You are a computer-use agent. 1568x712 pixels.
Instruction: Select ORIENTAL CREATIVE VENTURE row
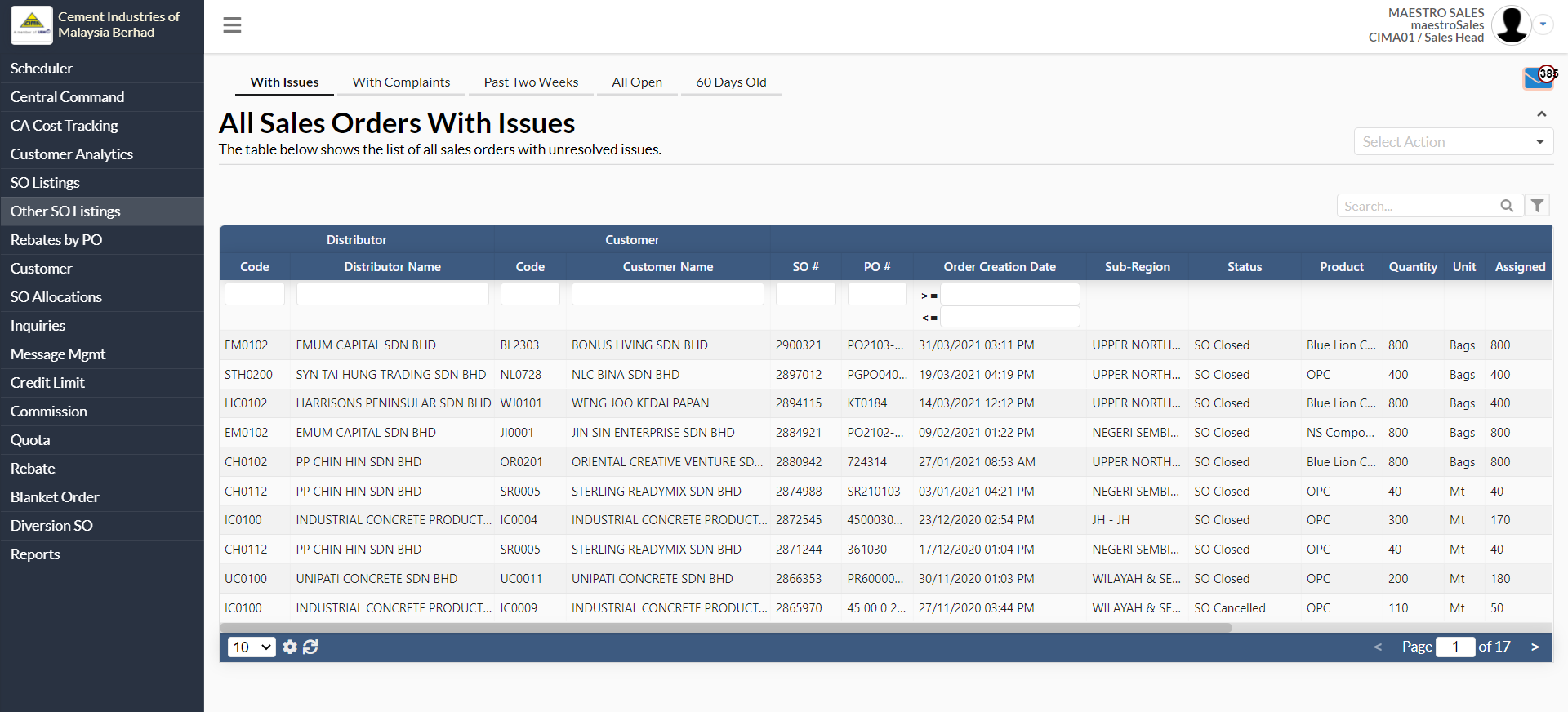coord(886,462)
